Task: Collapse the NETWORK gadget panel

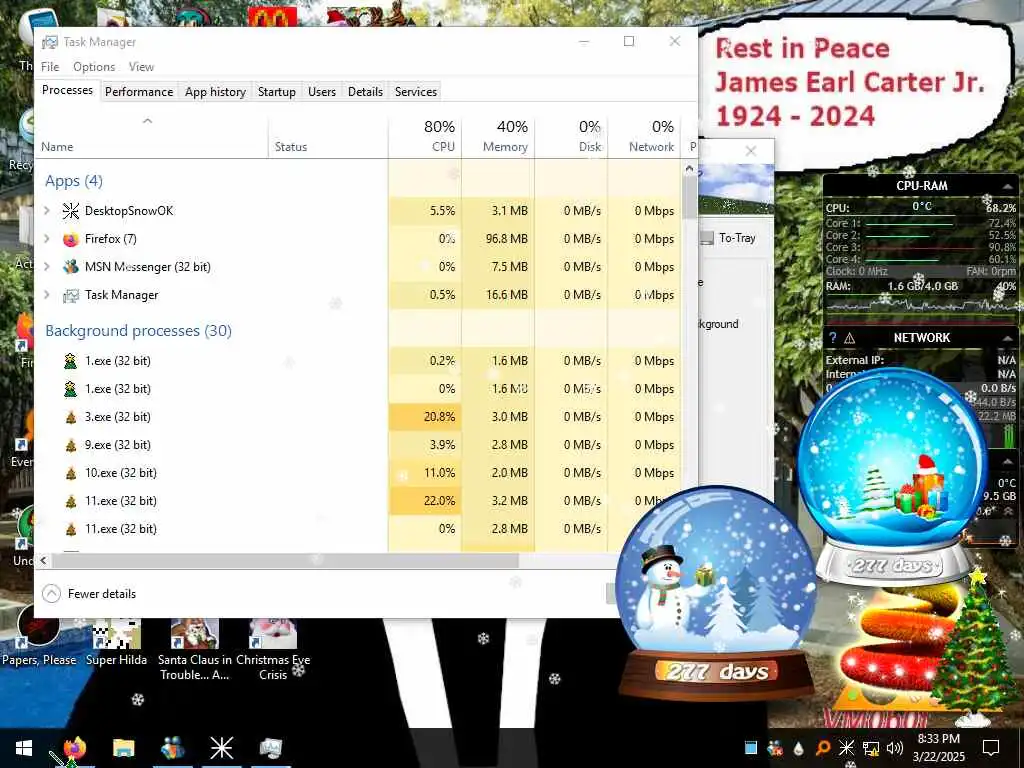Action: 1008,338
